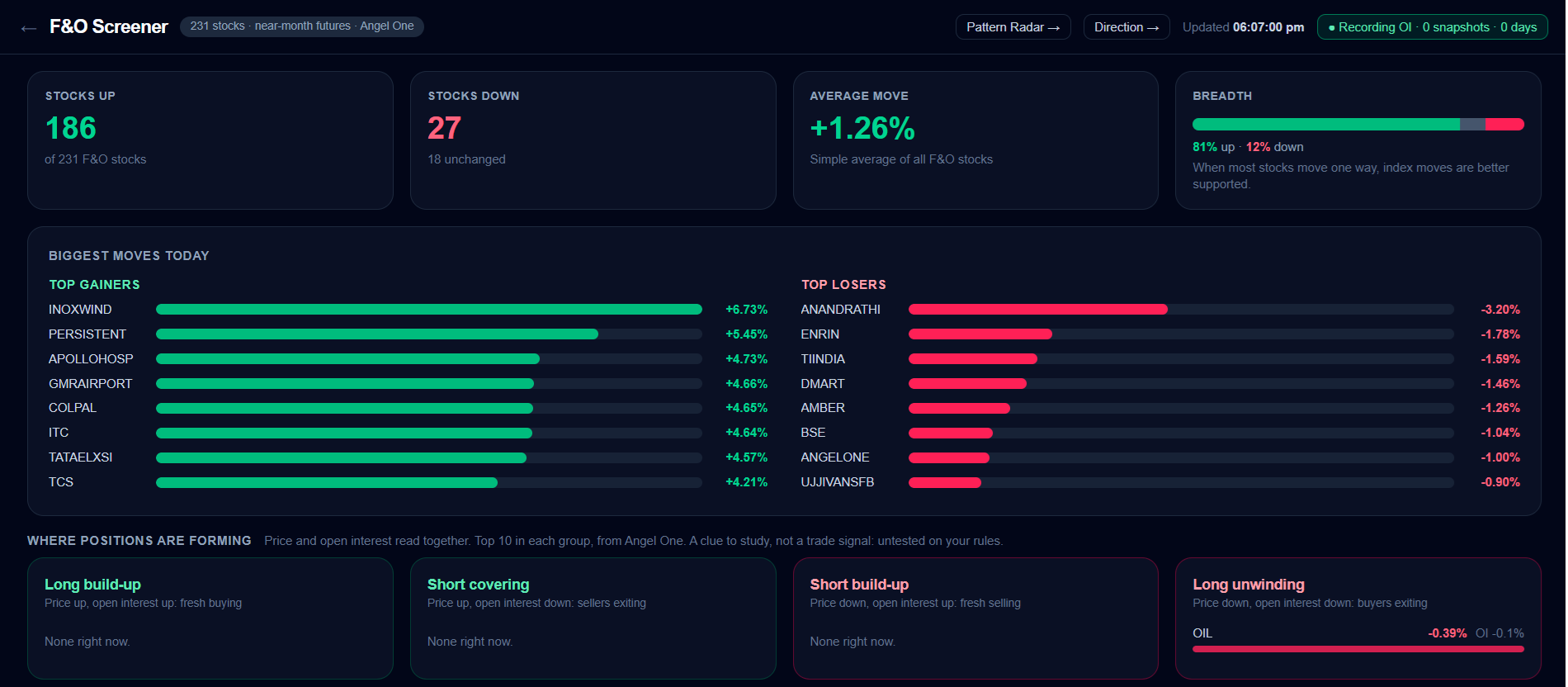This screenshot has width=1568, height=687.
Task: Click the Recording OI status badge
Action: point(1432,27)
